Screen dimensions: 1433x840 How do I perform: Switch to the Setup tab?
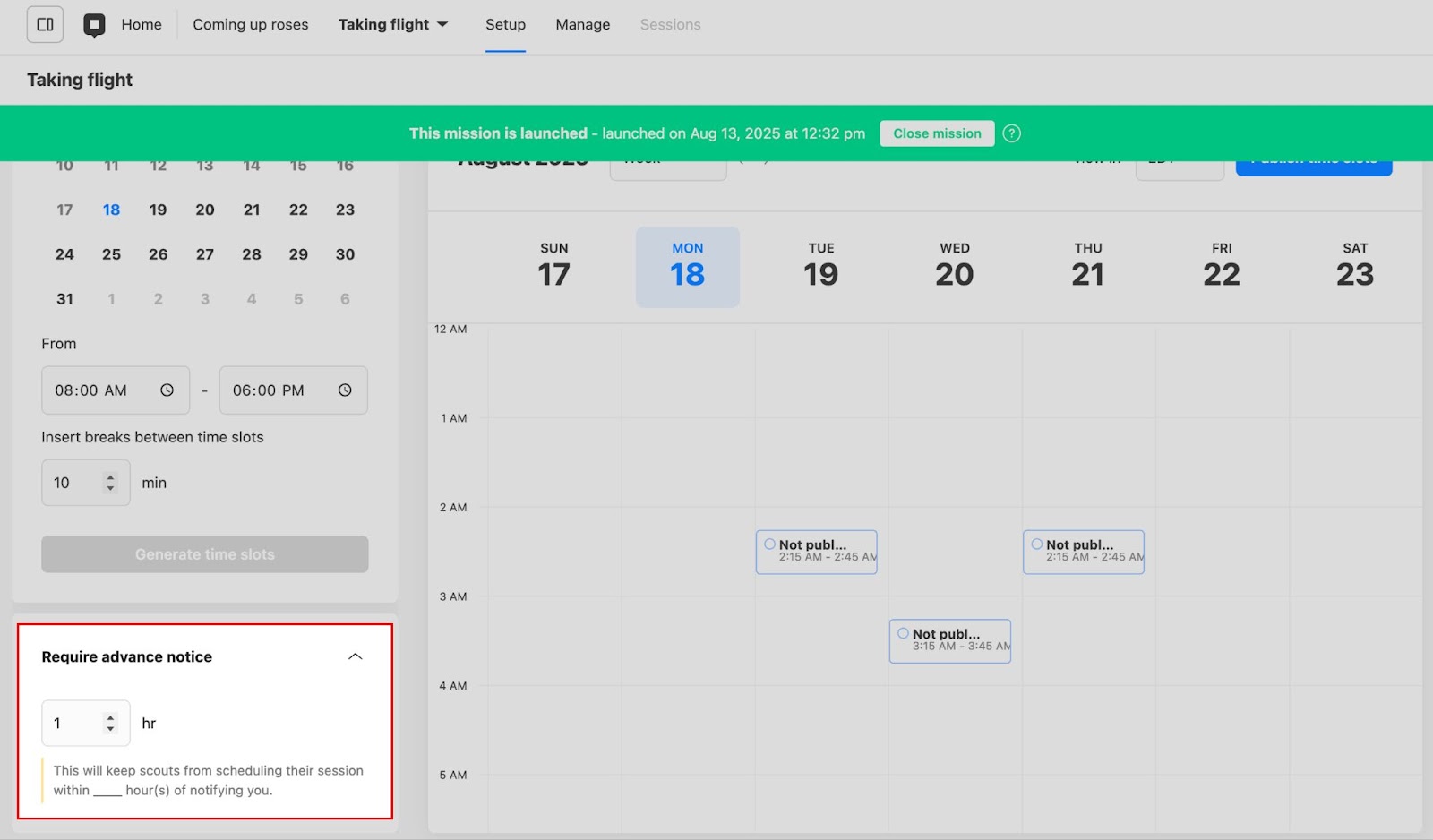pyautogui.click(x=505, y=25)
